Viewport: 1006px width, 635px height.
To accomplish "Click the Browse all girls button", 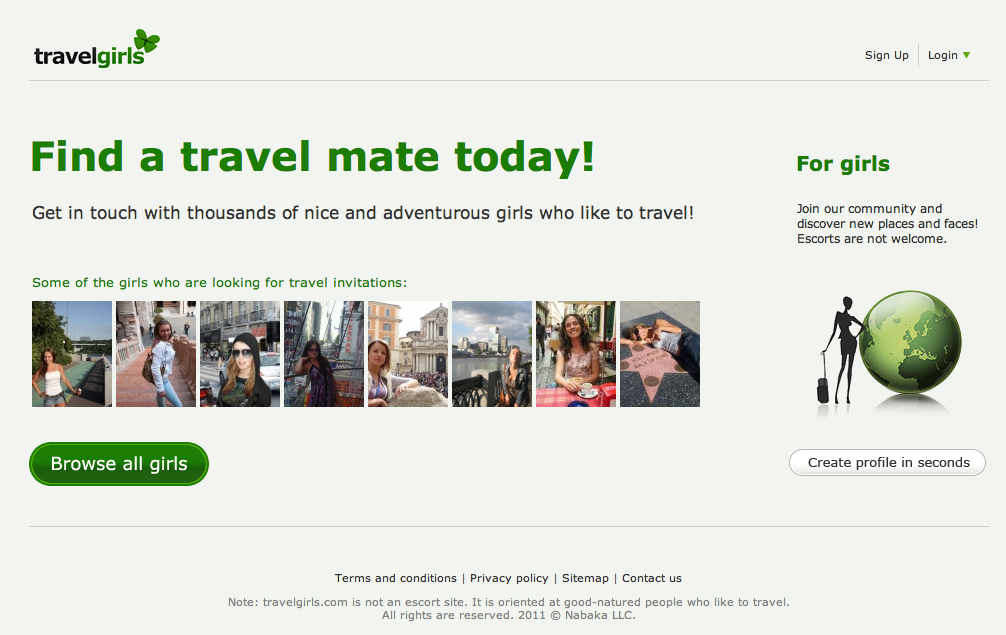I will coord(119,464).
